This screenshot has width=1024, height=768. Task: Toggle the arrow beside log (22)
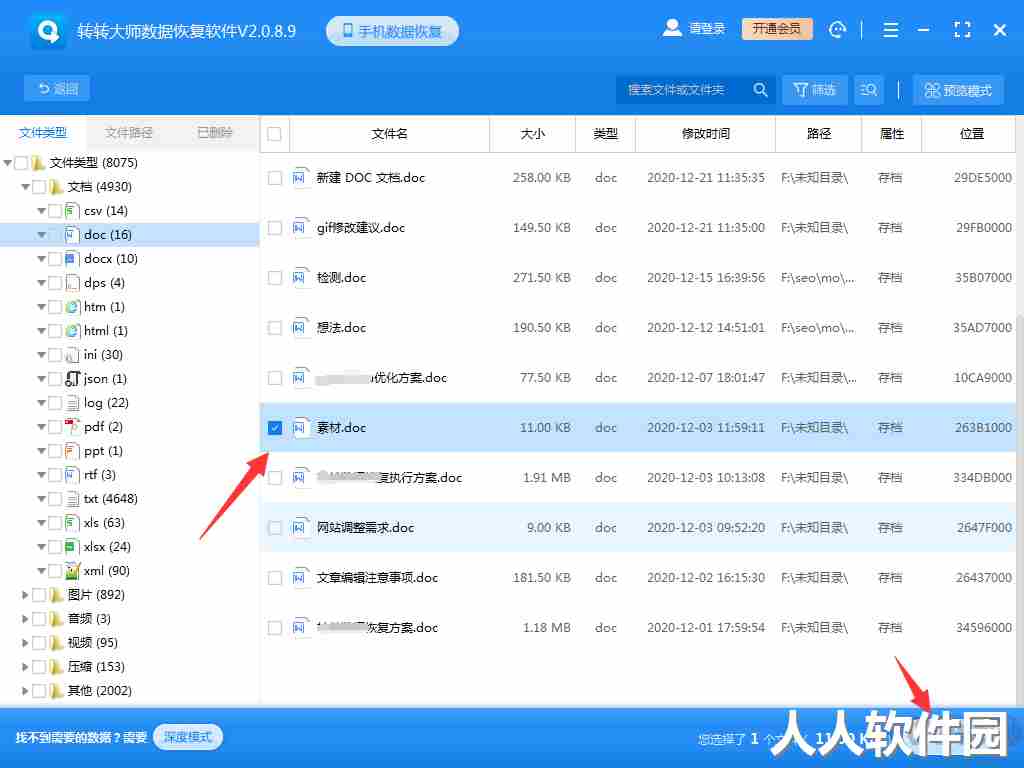tap(41, 403)
